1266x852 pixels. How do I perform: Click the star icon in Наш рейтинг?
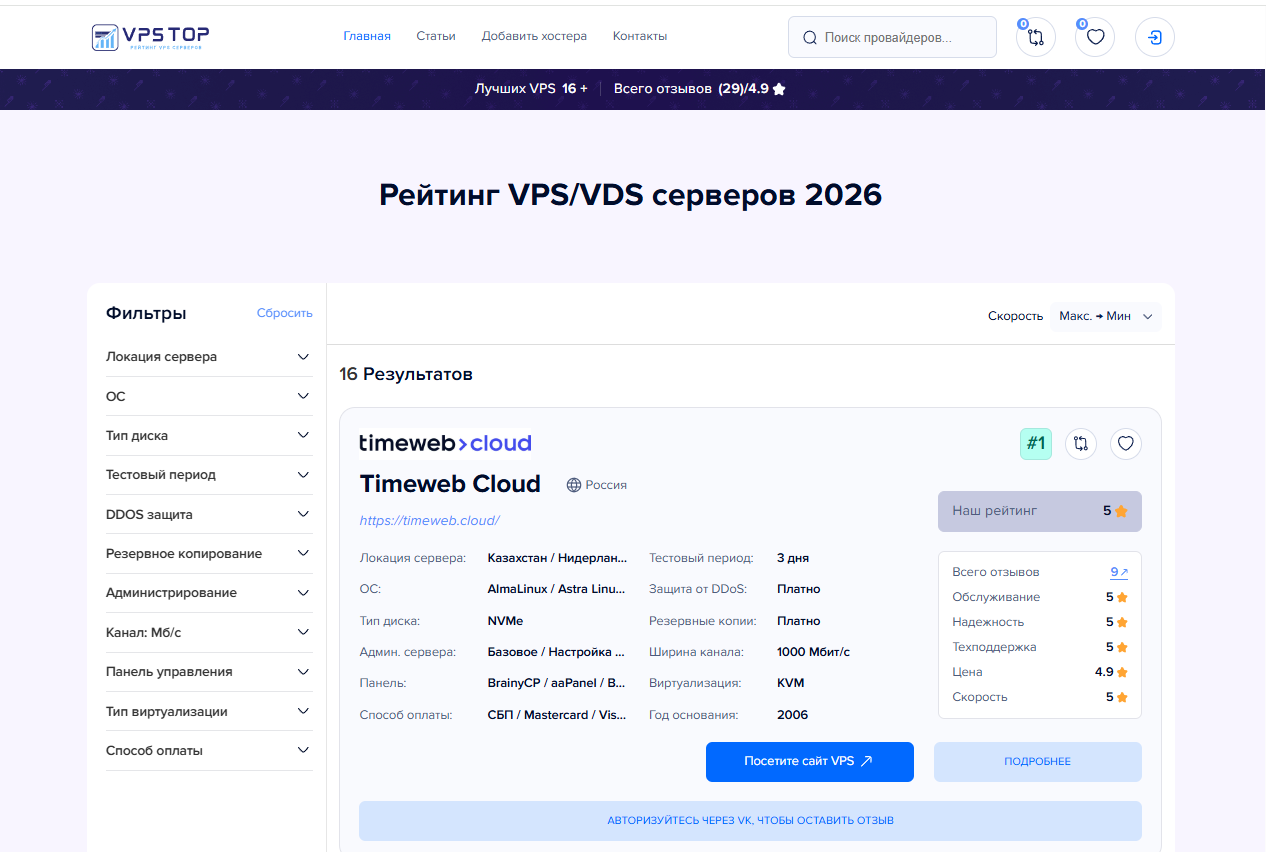(1121, 511)
